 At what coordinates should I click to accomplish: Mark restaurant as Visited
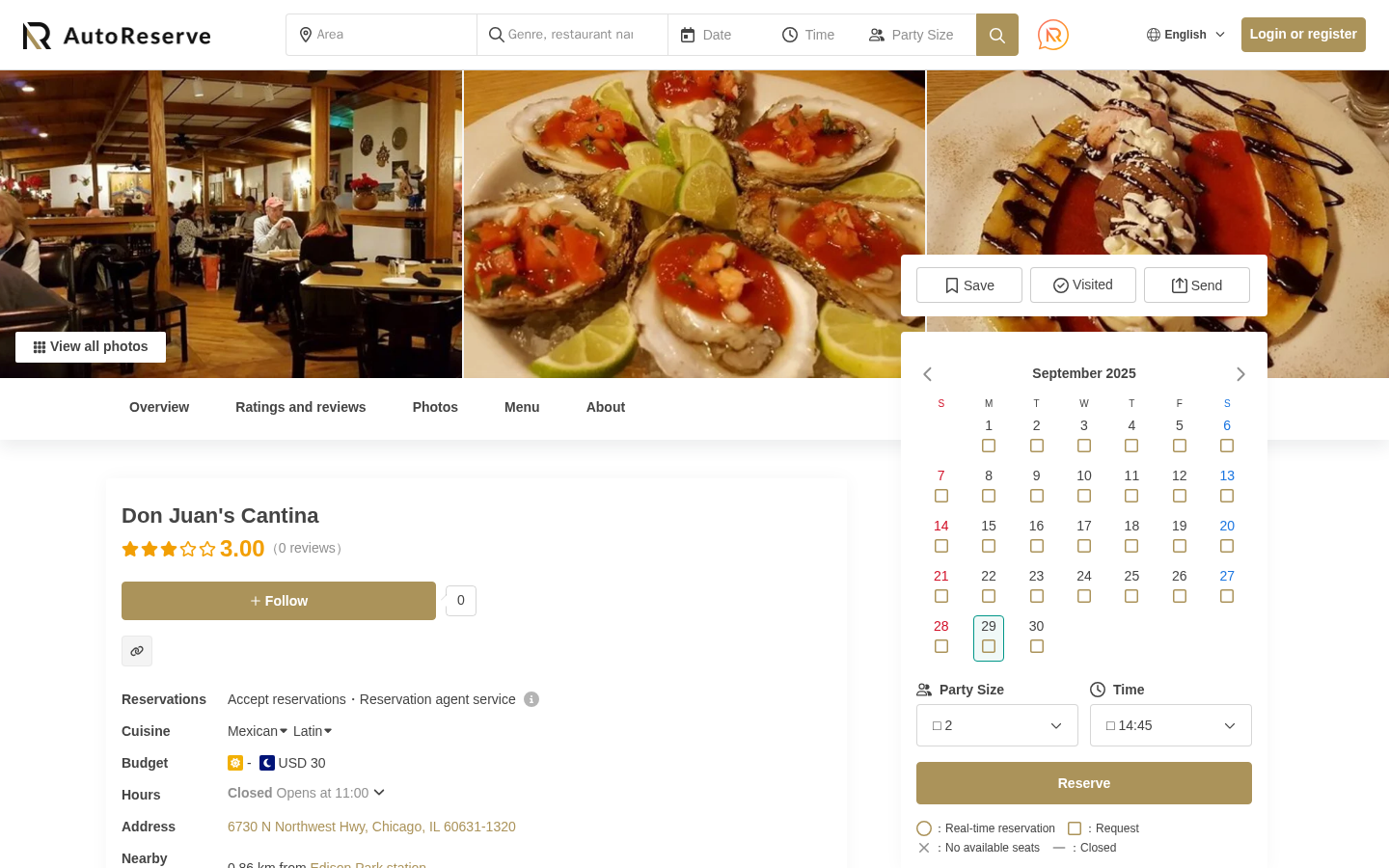click(1083, 285)
